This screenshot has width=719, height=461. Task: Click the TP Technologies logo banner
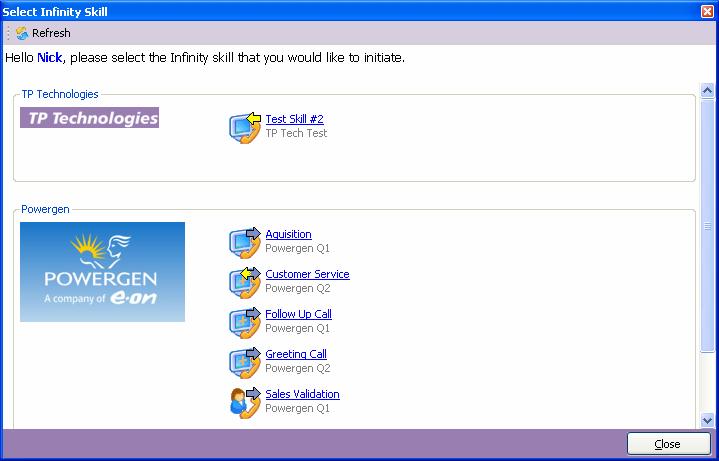(x=89, y=118)
